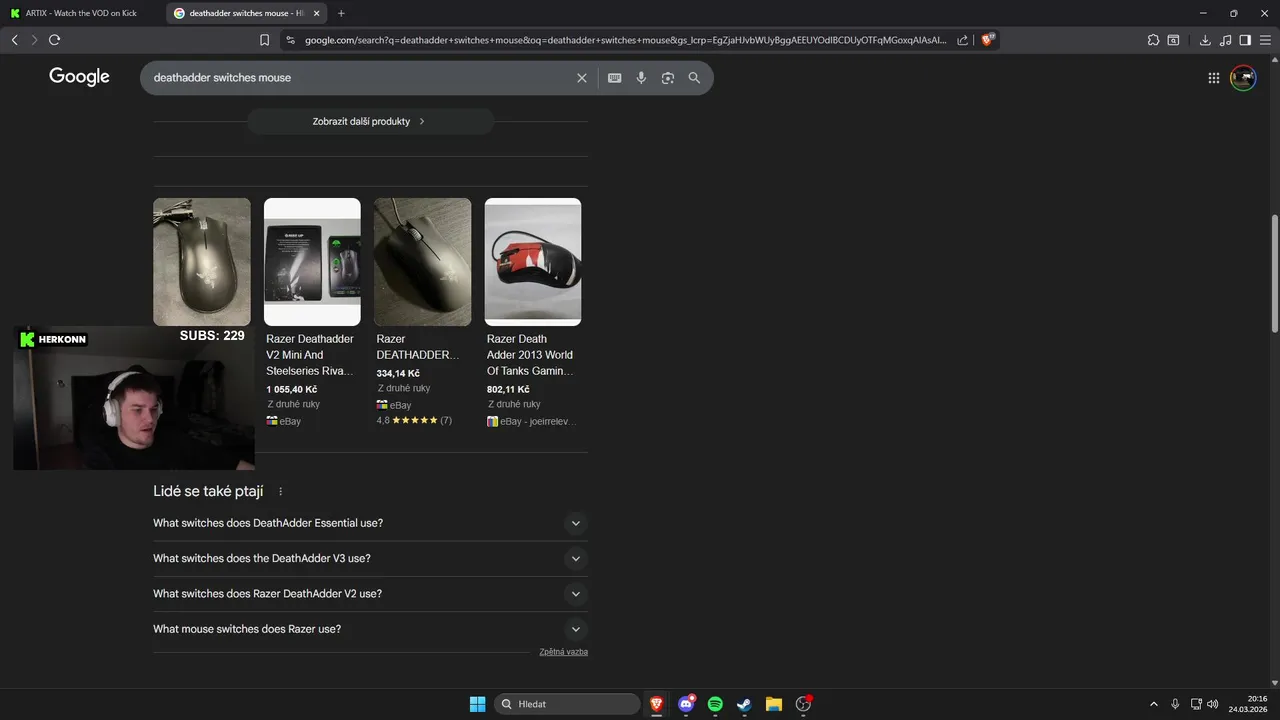Toggle the browser sidebar panel icon

pyautogui.click(x=1245, y=40)
